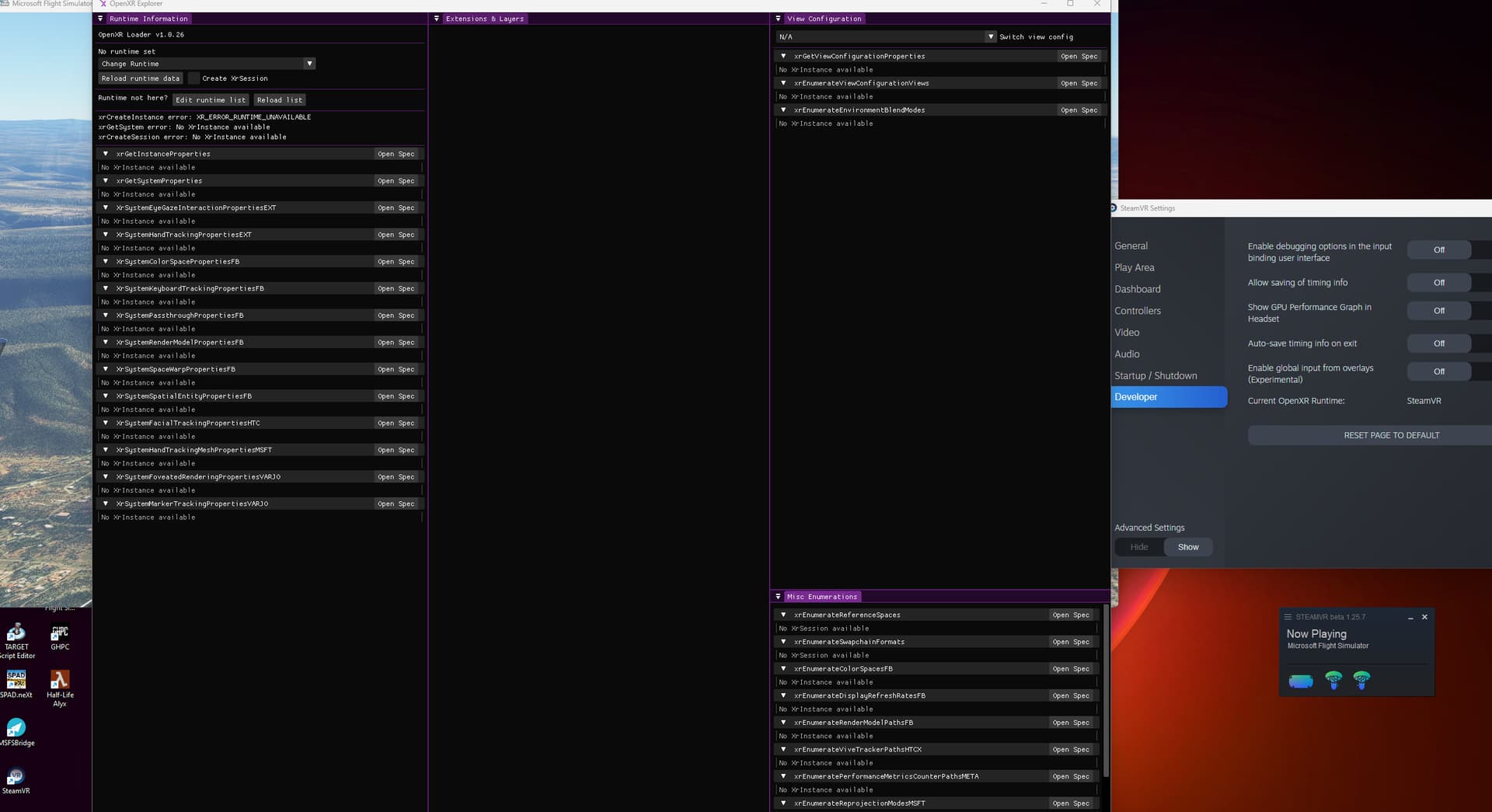
Task: Collapse XrSystemEyeGazeInteractionPropertiesEXT section
Action: (x=106, y=207)
